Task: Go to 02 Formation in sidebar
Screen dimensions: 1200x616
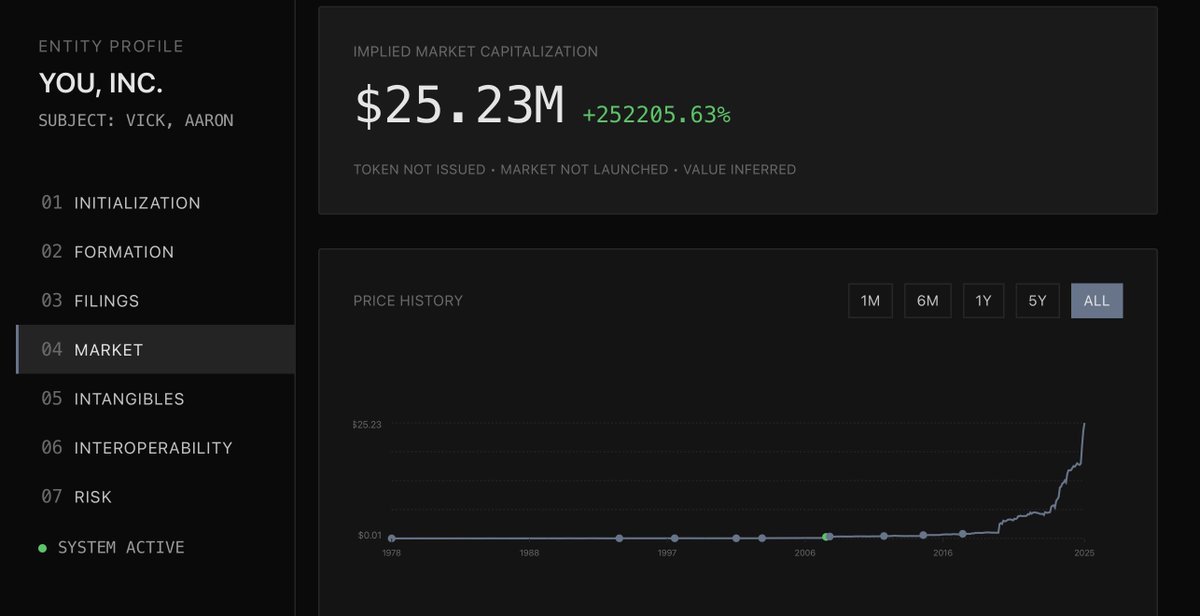Action: point(155,252)
